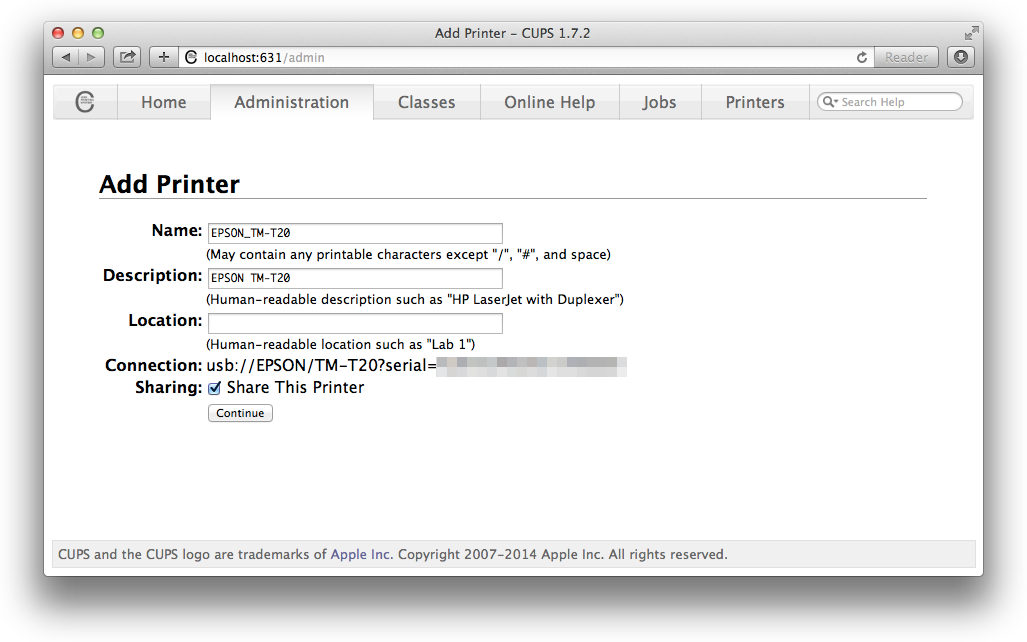1027x642 pixels.
Task: Switch to the Home tab
Action: click(x=164, y=102)
